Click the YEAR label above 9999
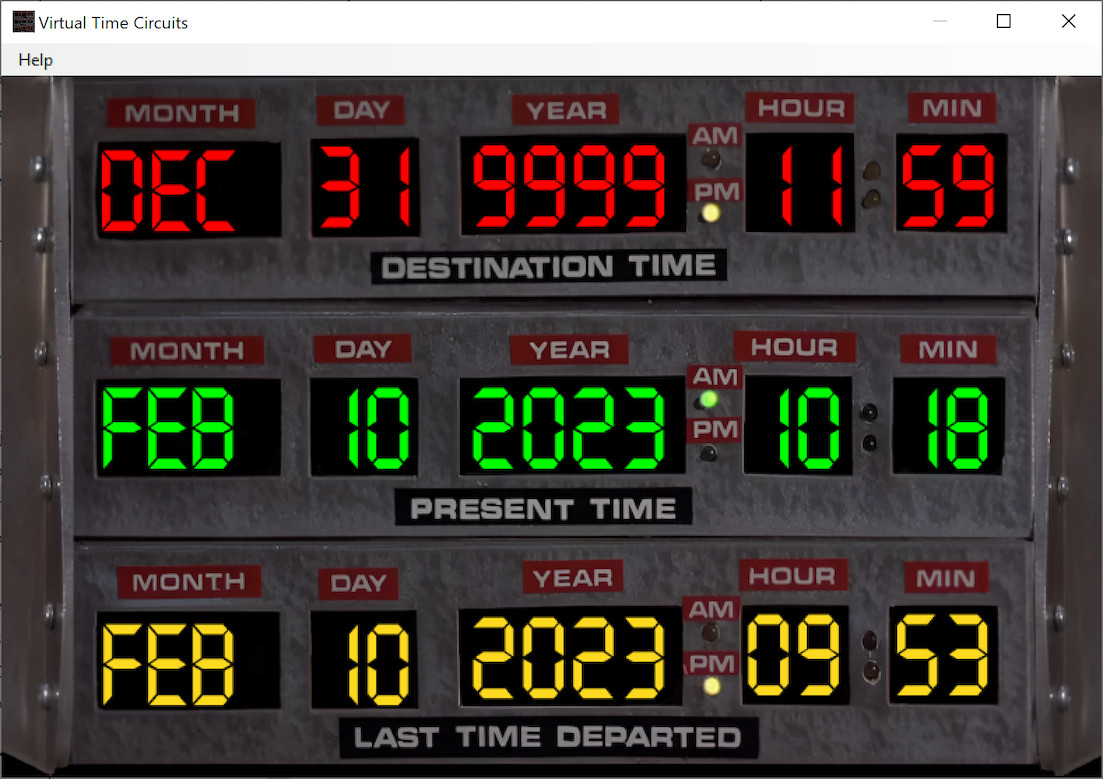This screenshot has height=779, width=1103. (566, 110)
